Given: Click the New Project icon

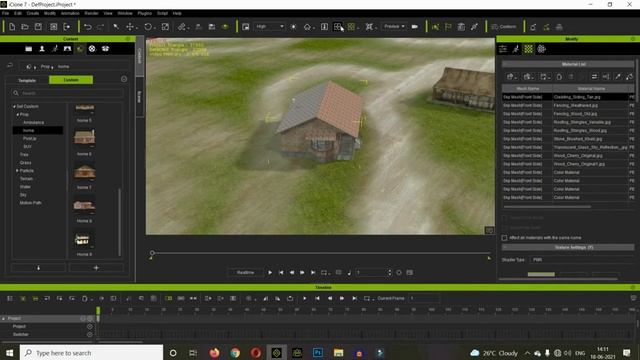Looking at the screenshot, I should click(x=12, y=27).
